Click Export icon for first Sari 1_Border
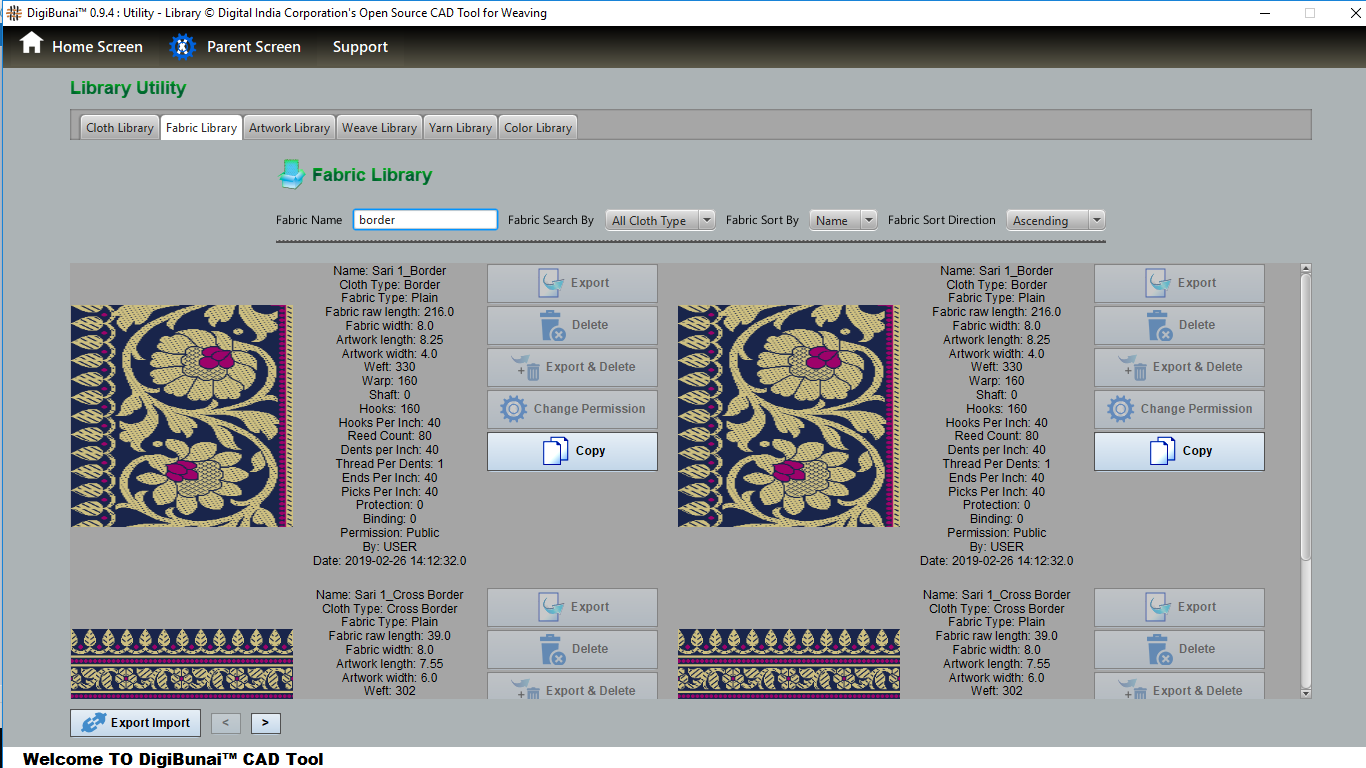Viewport: 1366px width, 768px height. pyautogui.click(x=552, y=283)
